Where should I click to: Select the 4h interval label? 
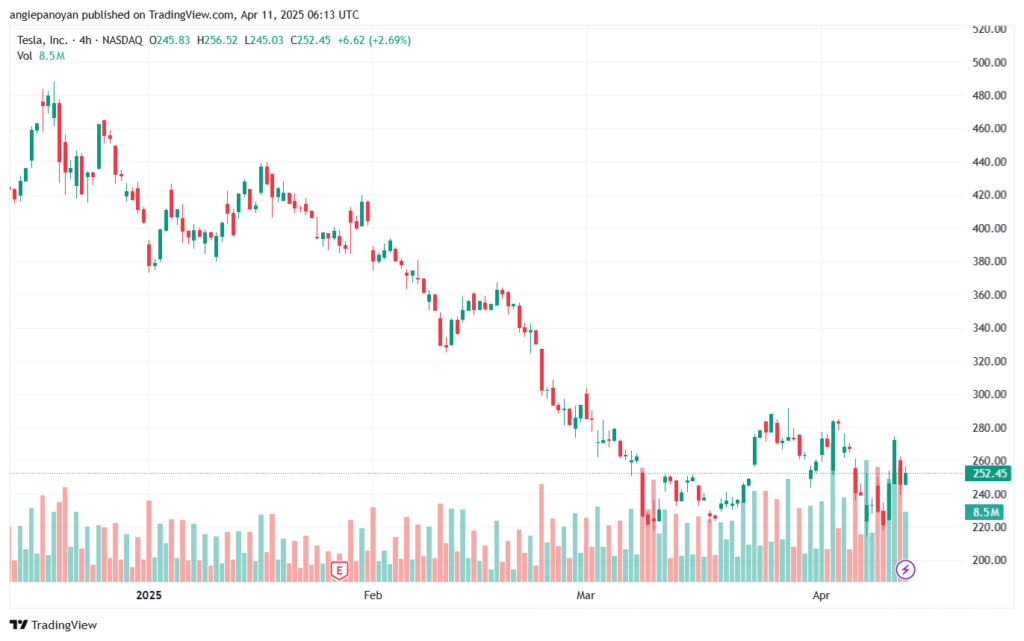86,40
